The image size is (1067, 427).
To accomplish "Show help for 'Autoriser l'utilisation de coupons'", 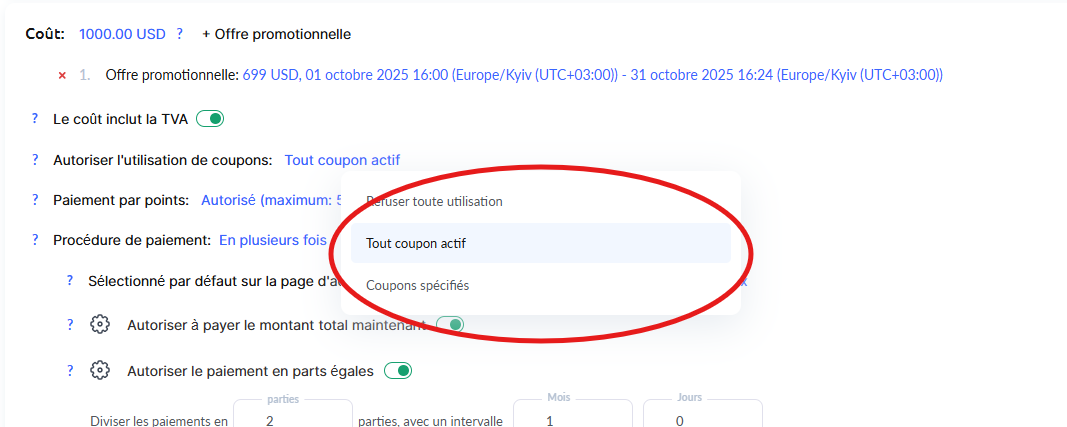I will click(x=35, y=160).
